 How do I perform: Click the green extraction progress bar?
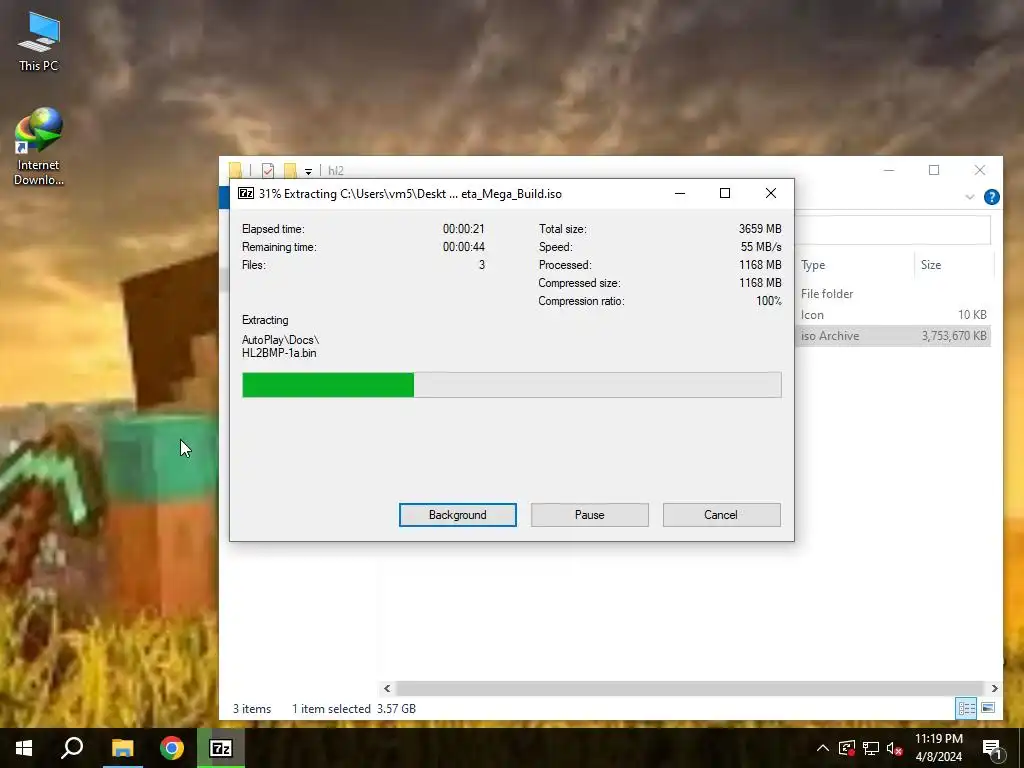[511, 385]
